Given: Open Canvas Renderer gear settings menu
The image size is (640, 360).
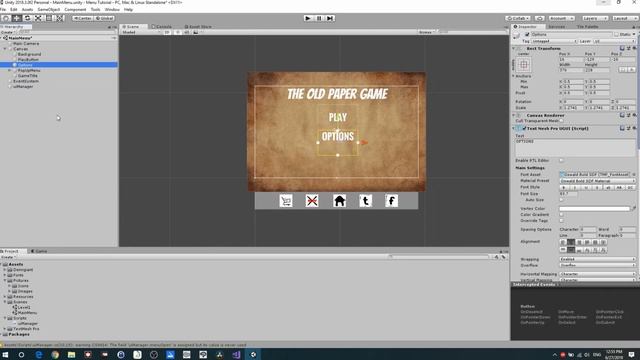Looking at the screenshot, I should pyautogui.click(x=634, y=116).
